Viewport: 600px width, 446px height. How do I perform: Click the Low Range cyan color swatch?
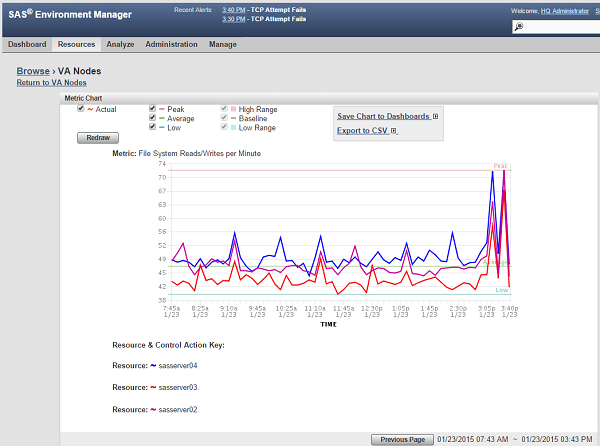tap(233, 128)
